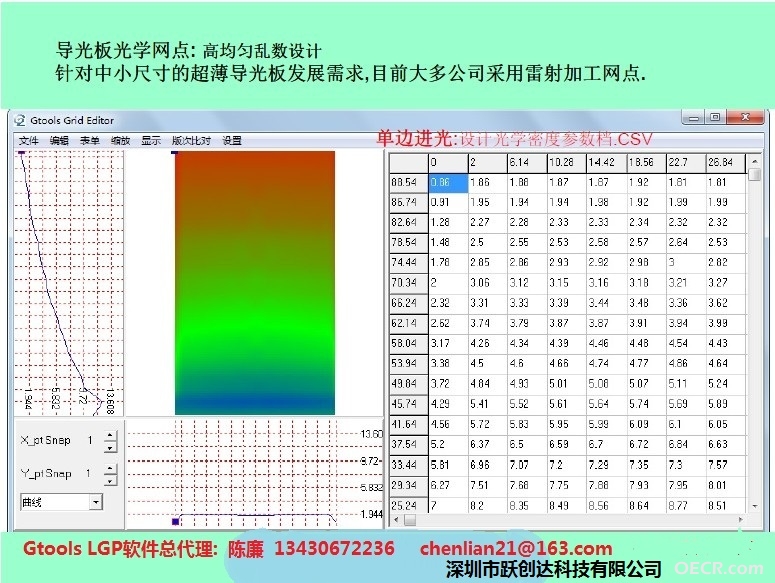Open the 缩放 menu
Screen dimensions: 775x583
coord(120,141)
